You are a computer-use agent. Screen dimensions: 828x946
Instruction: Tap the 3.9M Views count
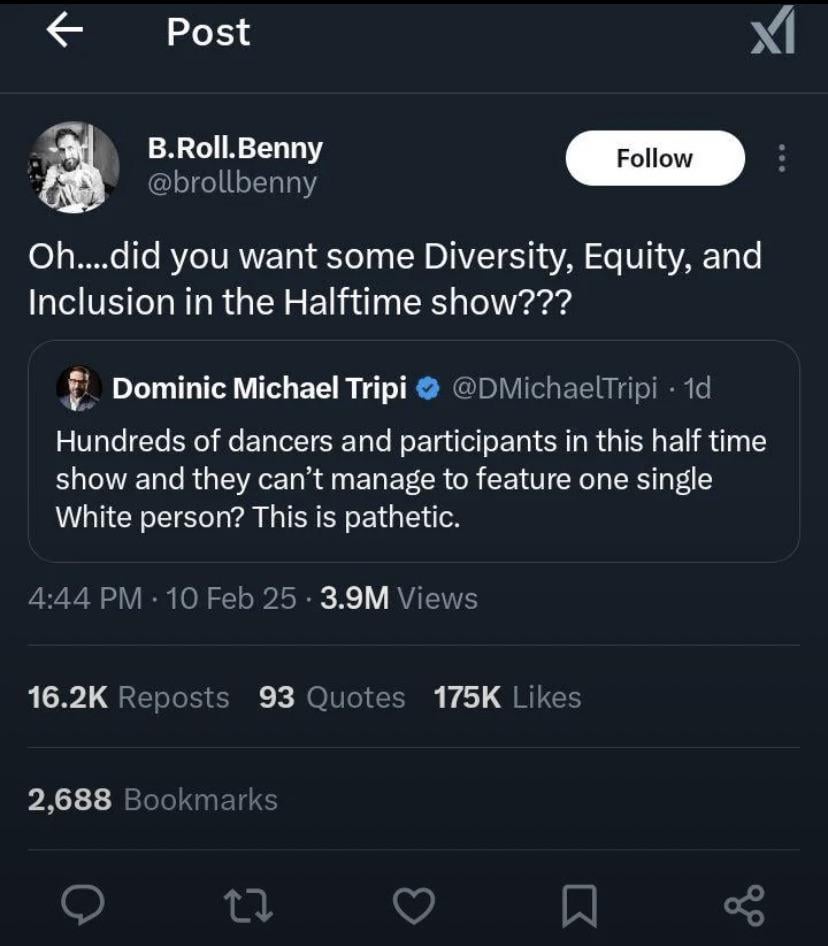pyautogui.click(x=399, y=598)
